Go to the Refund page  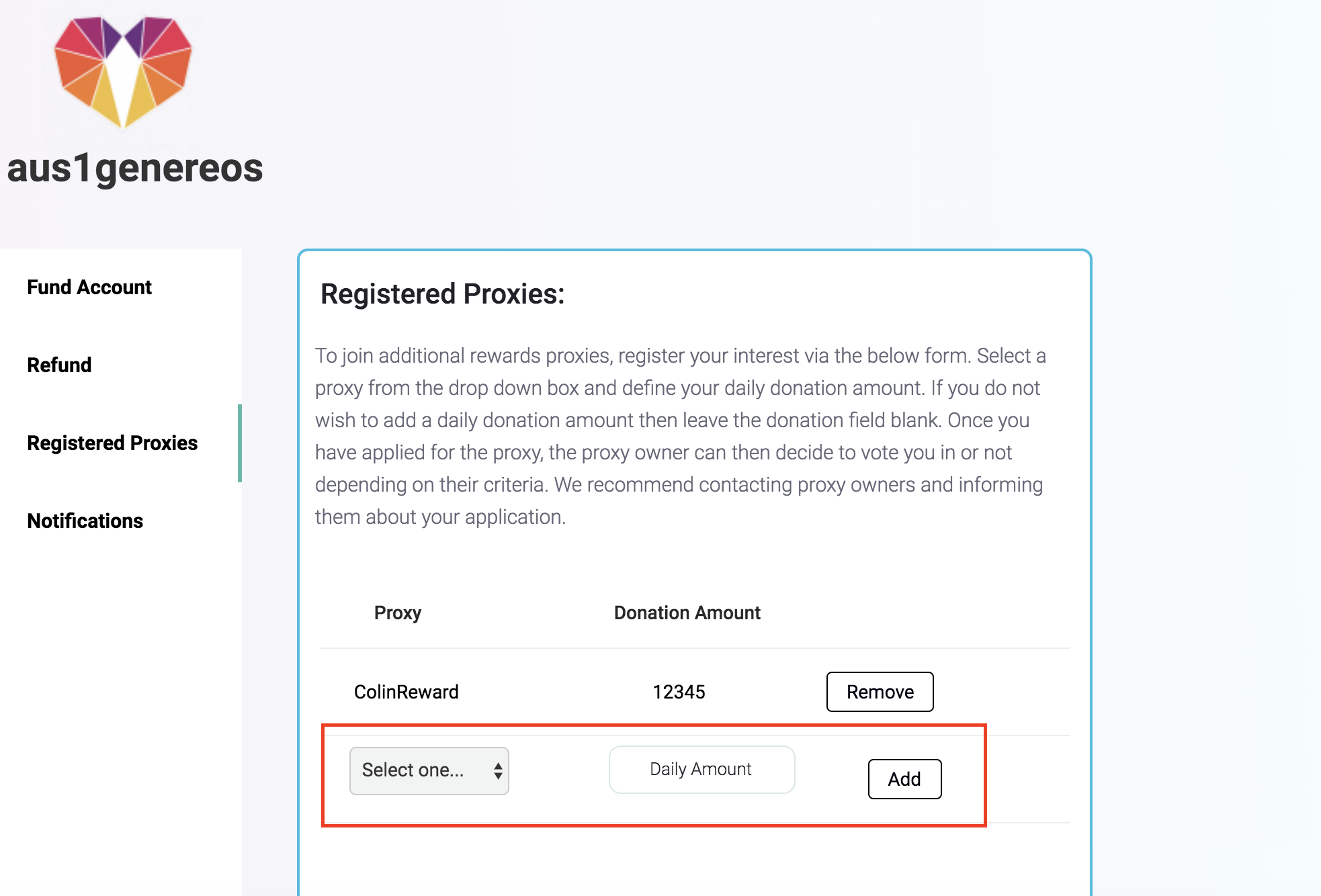59,365
